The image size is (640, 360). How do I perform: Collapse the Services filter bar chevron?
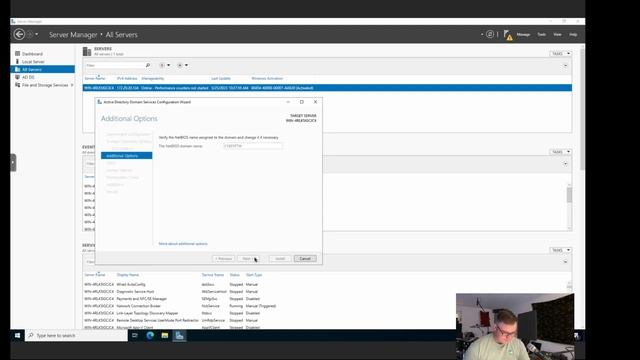[x=565, y=262]
